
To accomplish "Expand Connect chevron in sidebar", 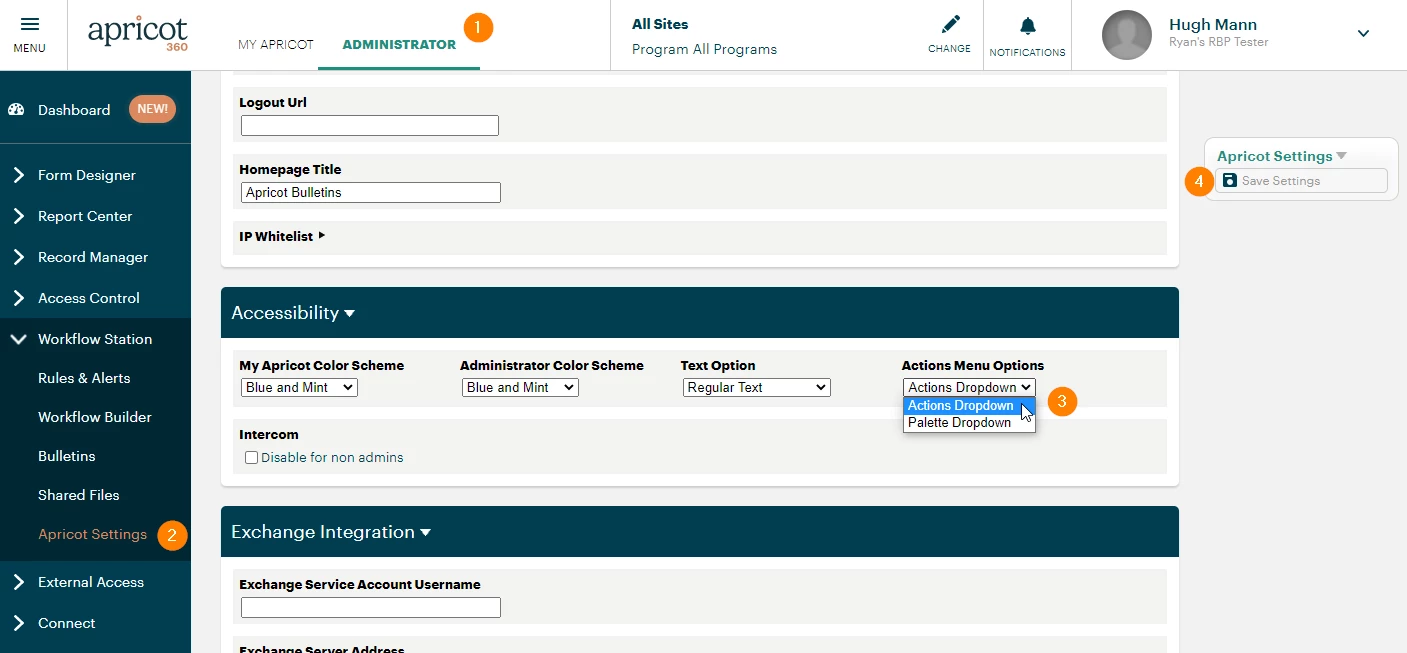I will [18, 623].
